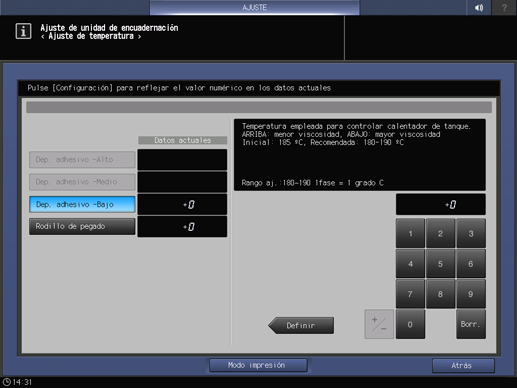Clear the entry with Borr. key

(471, 324)
